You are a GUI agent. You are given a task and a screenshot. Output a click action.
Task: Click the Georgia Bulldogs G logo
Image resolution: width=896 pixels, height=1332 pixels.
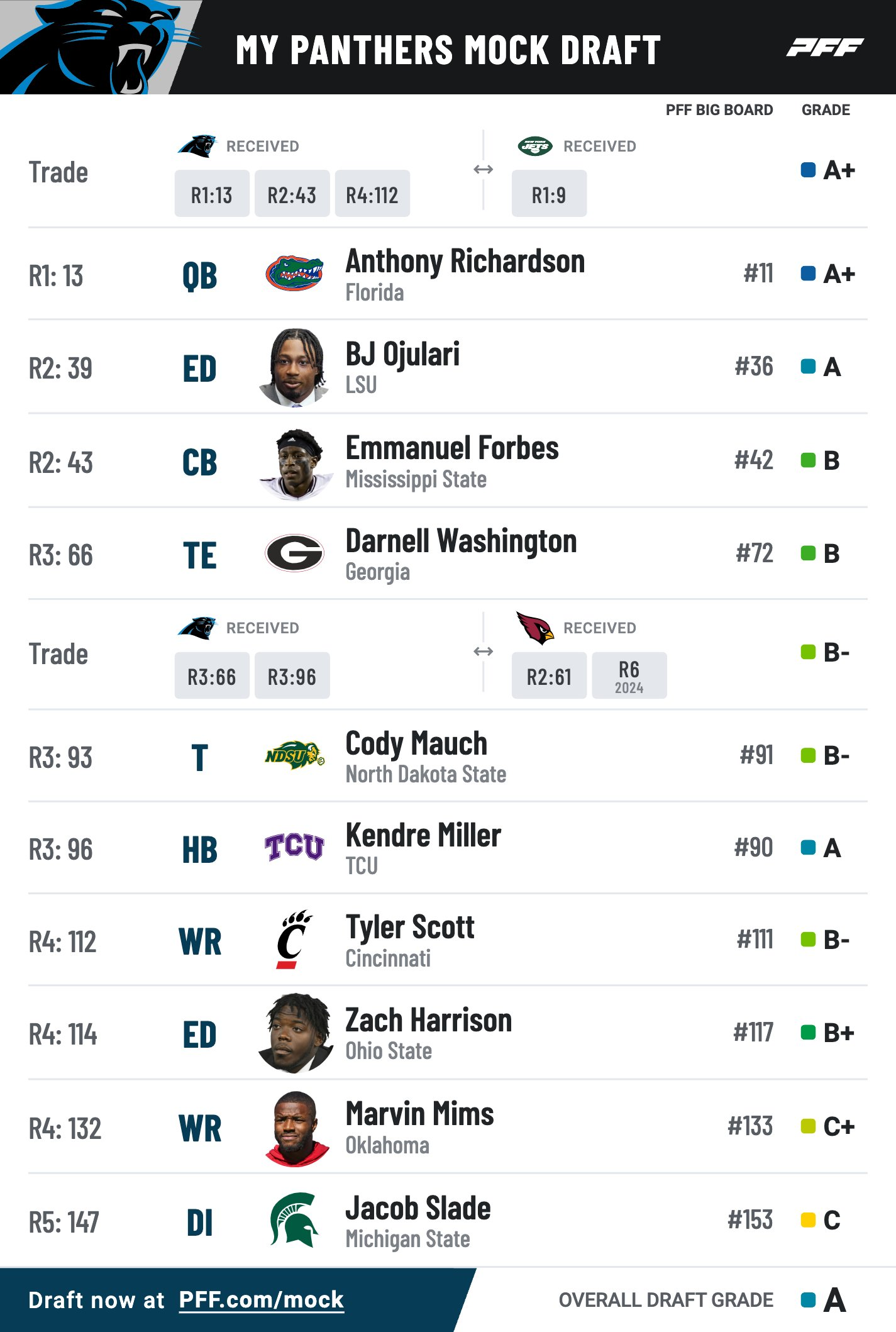click(x=294, y=553)
